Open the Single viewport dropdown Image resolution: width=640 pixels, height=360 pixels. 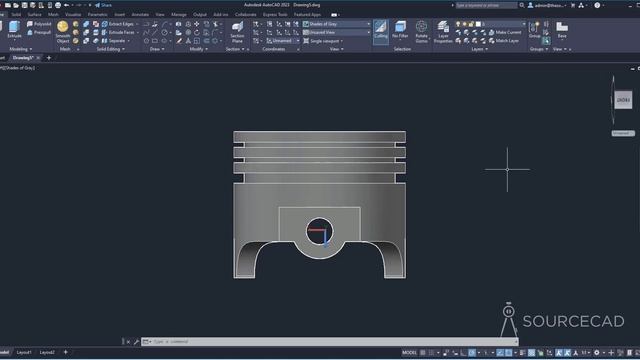click(x=324, y=41)
